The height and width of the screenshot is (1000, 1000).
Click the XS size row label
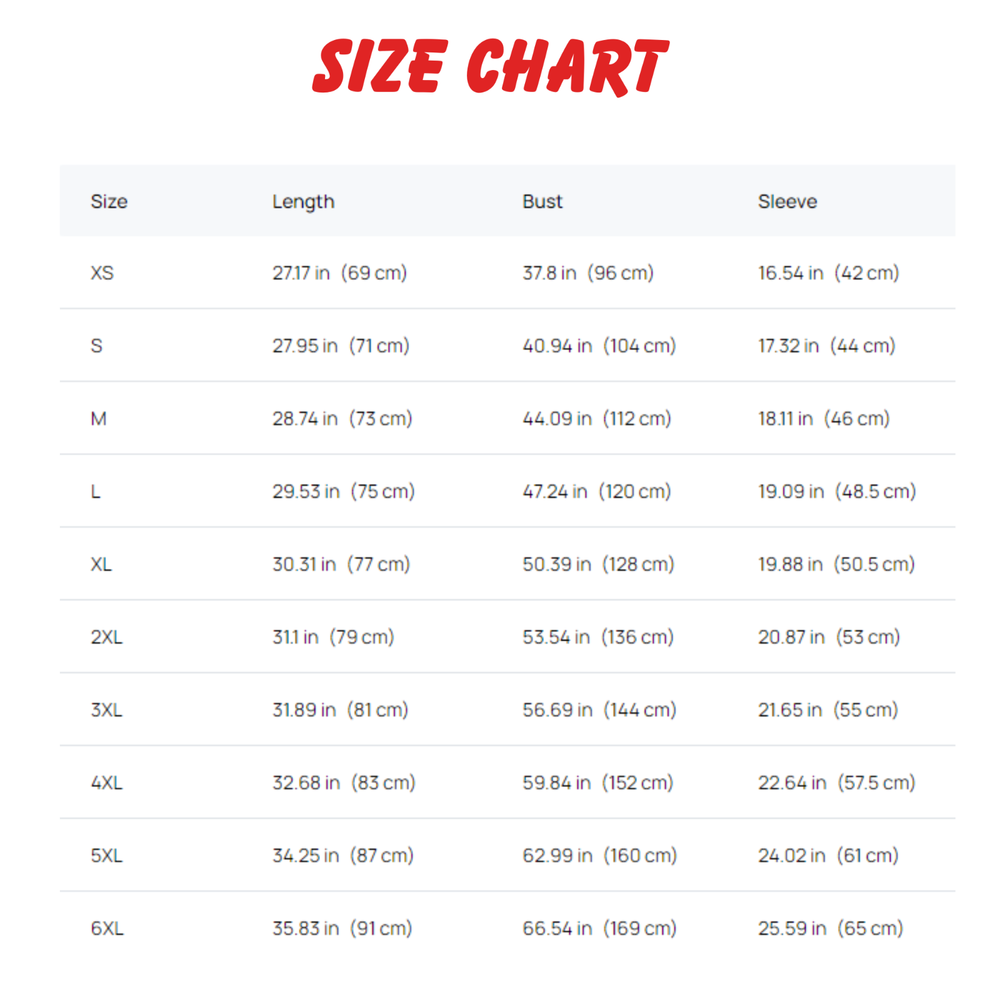pyautogui.click(x=102, y=272)
